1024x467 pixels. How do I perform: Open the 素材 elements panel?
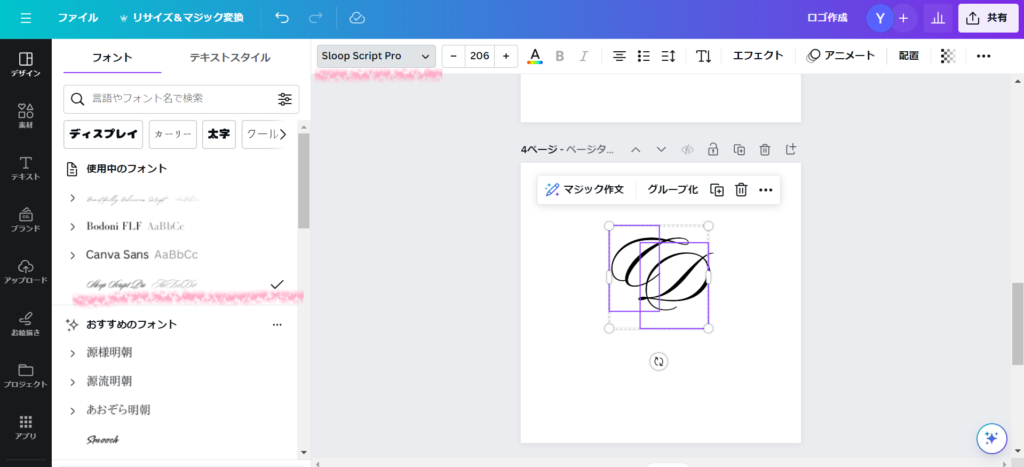tap(25, 116)
